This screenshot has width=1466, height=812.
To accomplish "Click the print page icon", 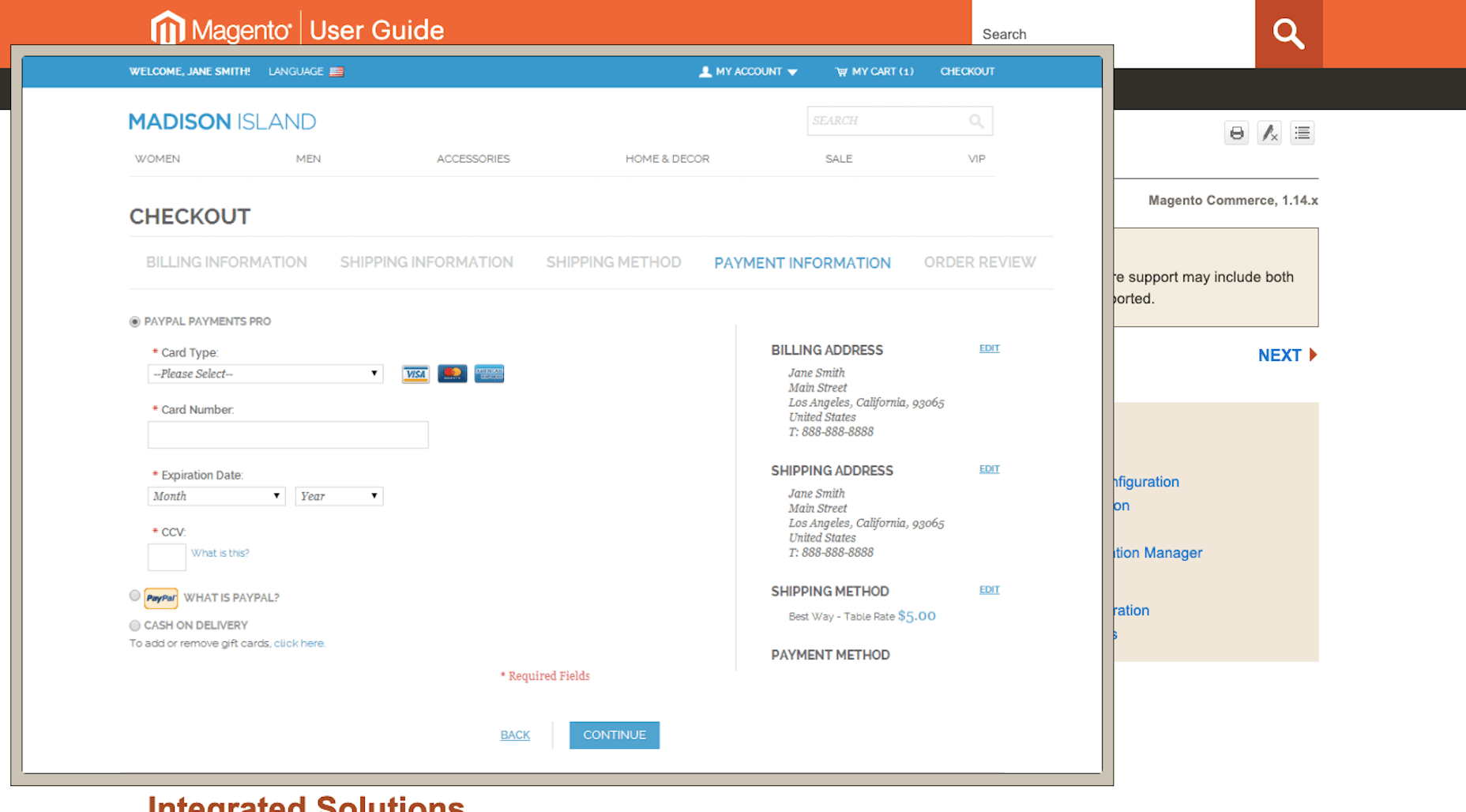I will click(x=1237, y=133).
